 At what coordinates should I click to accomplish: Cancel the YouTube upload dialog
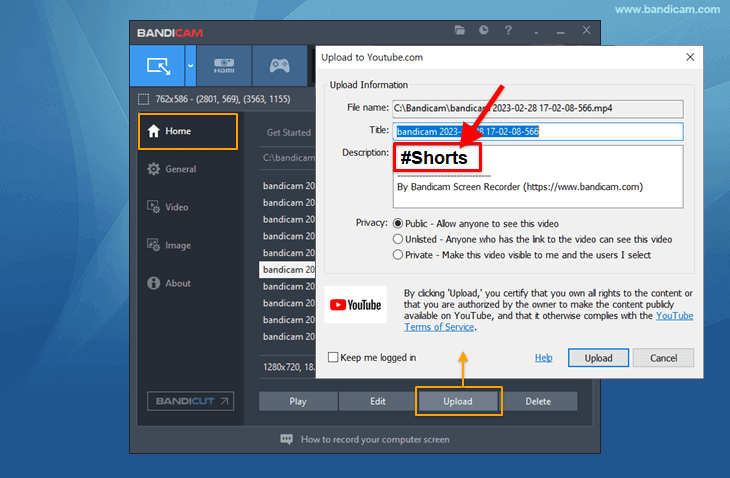coord(663,358)
